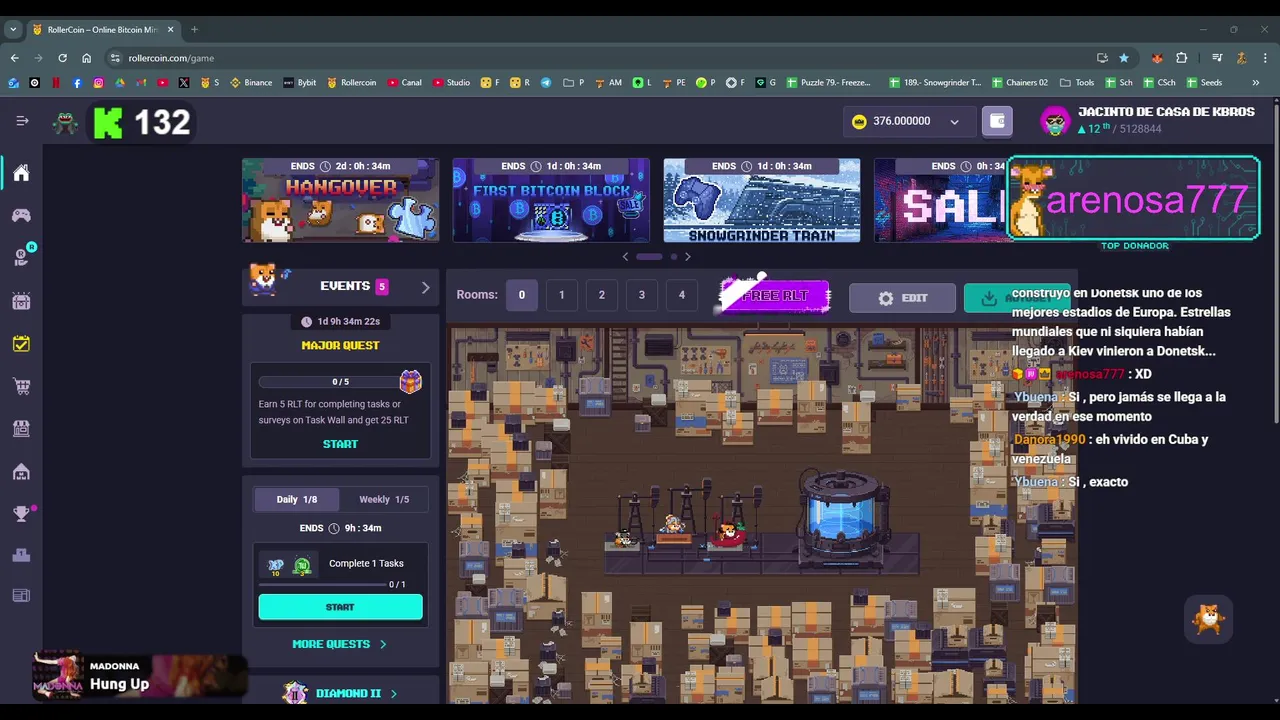Screen dimensions: 1280x720
Task: Open the Instagram bookmark icon
Action: tap(98, 83)
